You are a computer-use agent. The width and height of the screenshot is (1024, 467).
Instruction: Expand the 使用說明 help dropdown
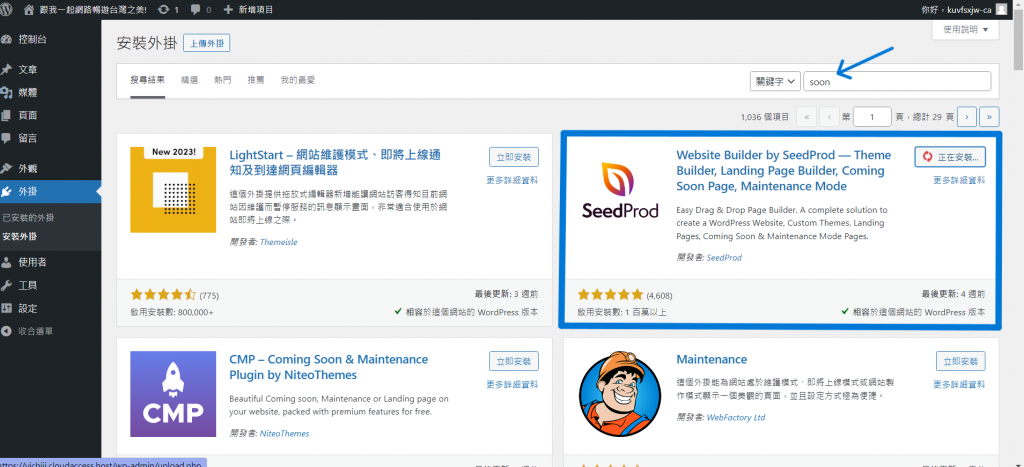click(966, 30)
